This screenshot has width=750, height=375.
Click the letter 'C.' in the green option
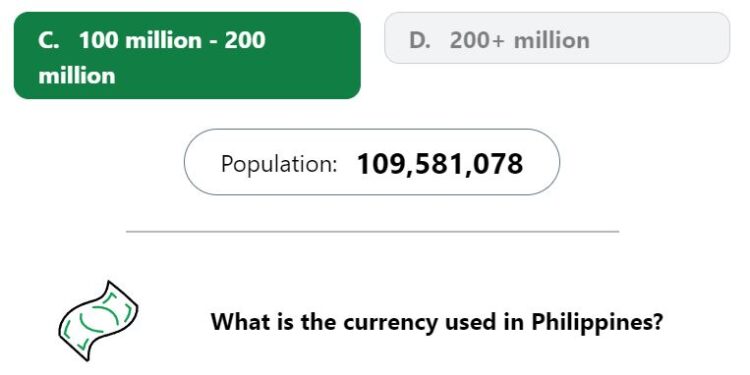[x=49, y=40]
